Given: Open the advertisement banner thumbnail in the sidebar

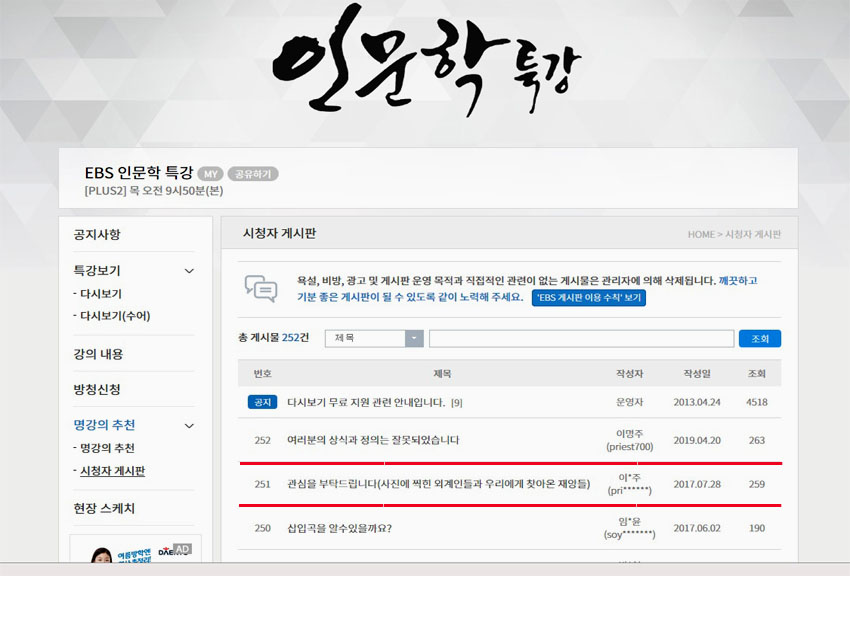Looking at the screenshot, I should click(x=136, y=548).
